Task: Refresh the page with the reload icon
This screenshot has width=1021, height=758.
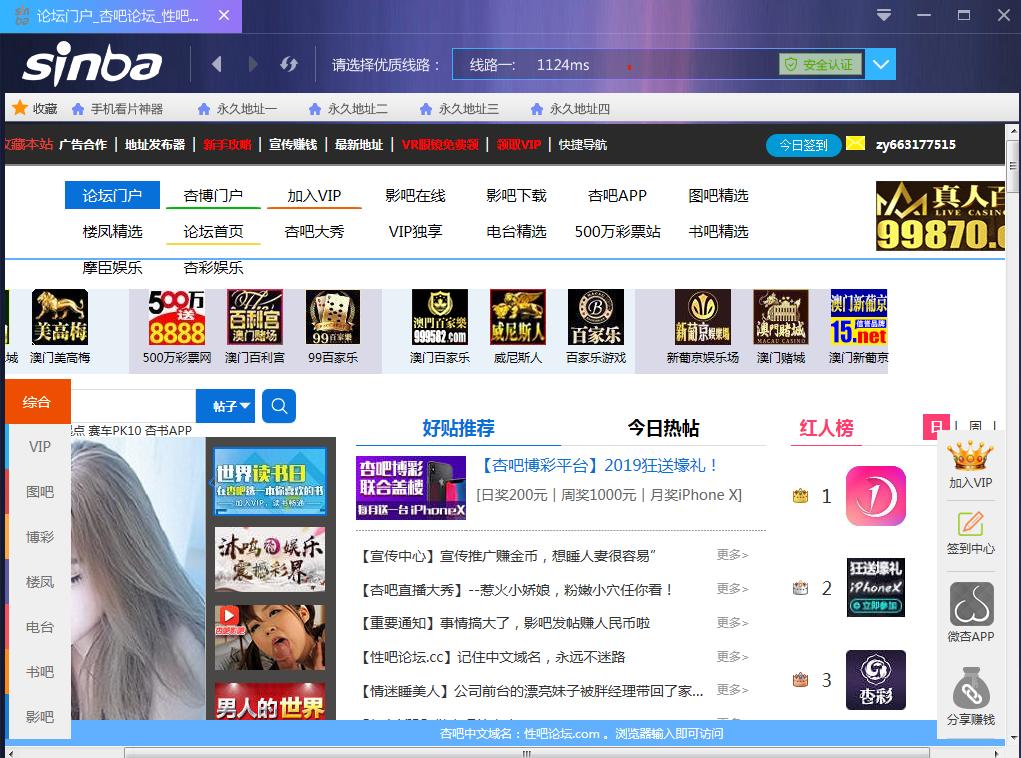Action: [289, 64]
